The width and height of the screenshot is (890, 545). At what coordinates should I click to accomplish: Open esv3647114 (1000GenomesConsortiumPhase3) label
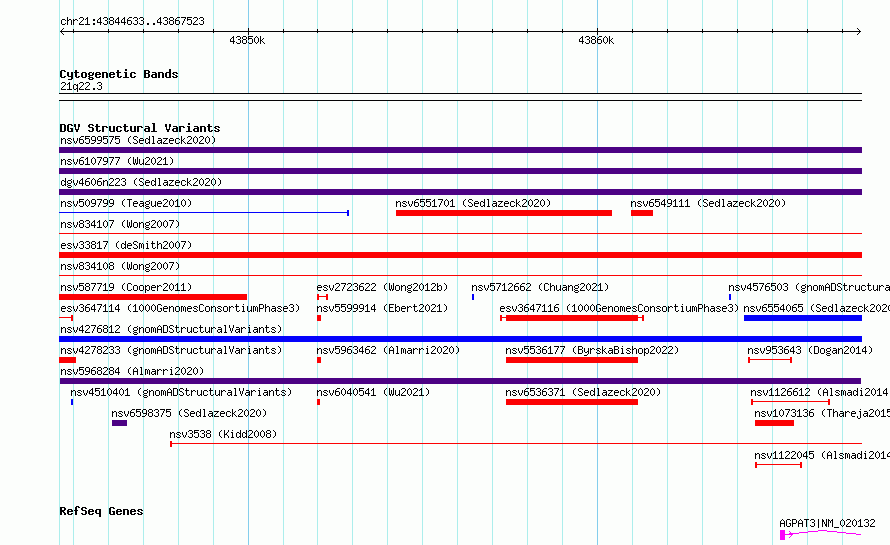tap(180, 308)
